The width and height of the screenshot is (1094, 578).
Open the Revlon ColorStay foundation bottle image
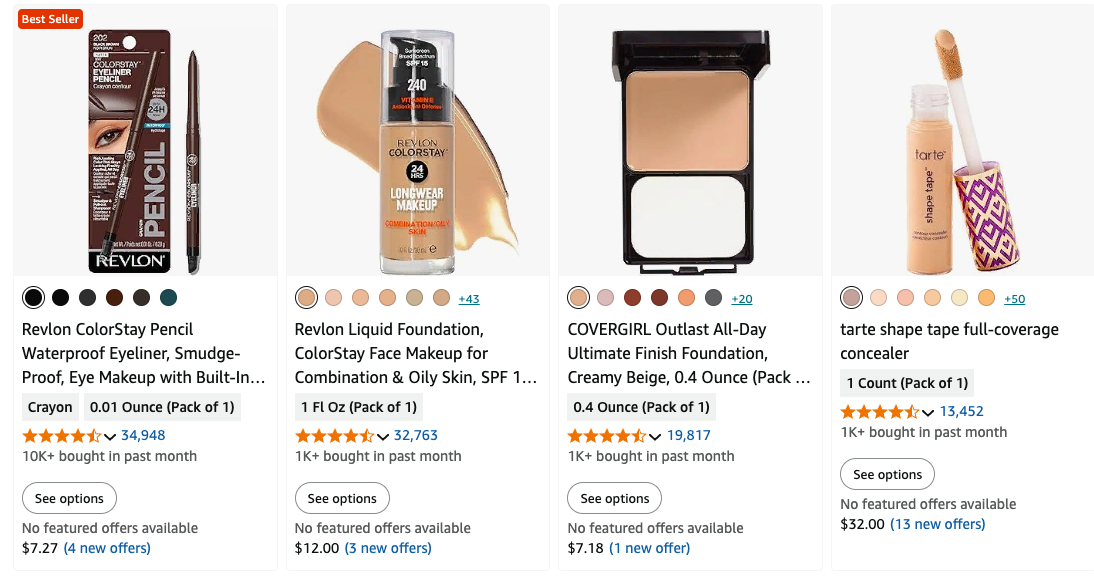click(x=418, y=150)
